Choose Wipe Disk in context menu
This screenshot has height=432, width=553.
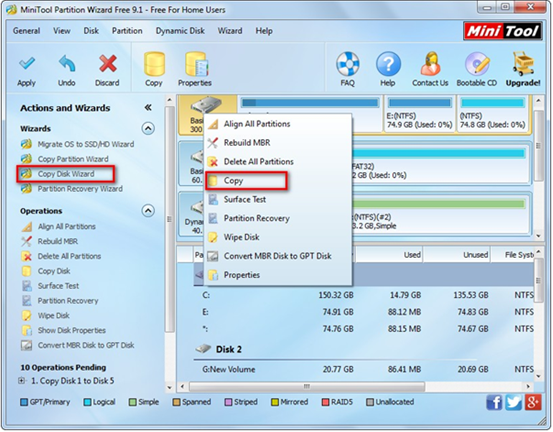tap(278, 237)
